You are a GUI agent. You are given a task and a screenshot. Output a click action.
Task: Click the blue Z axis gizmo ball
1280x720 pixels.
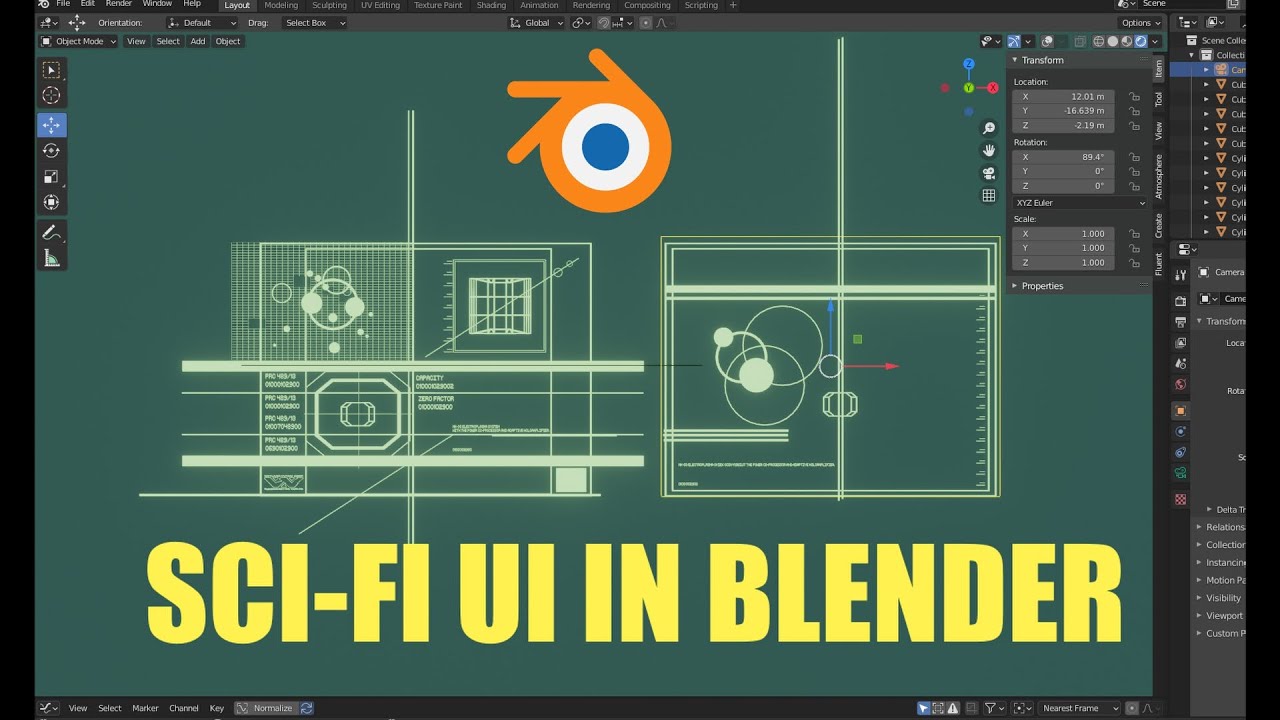tap(968, 64)
